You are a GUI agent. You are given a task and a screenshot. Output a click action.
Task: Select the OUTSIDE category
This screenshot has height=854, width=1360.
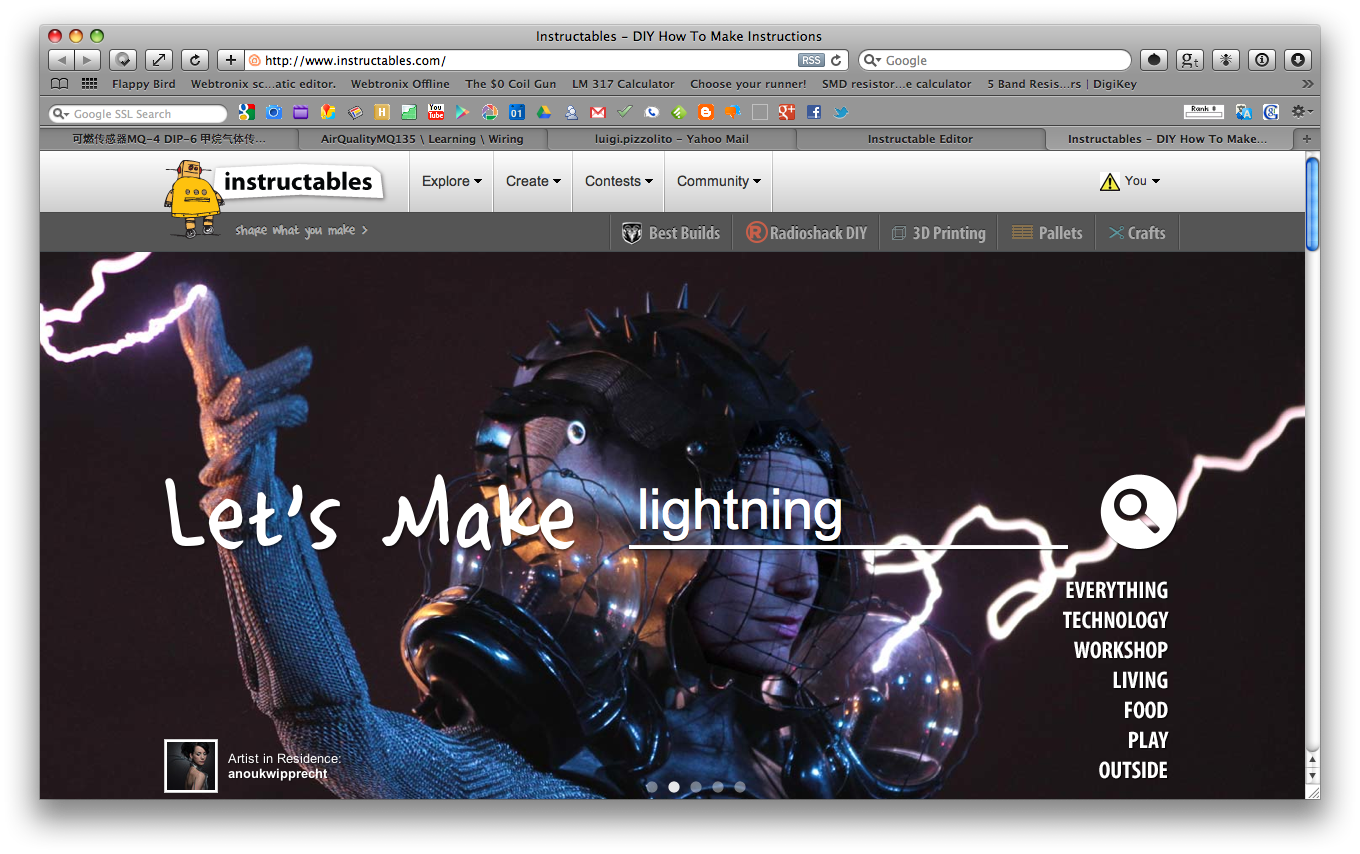(1133, 770)
